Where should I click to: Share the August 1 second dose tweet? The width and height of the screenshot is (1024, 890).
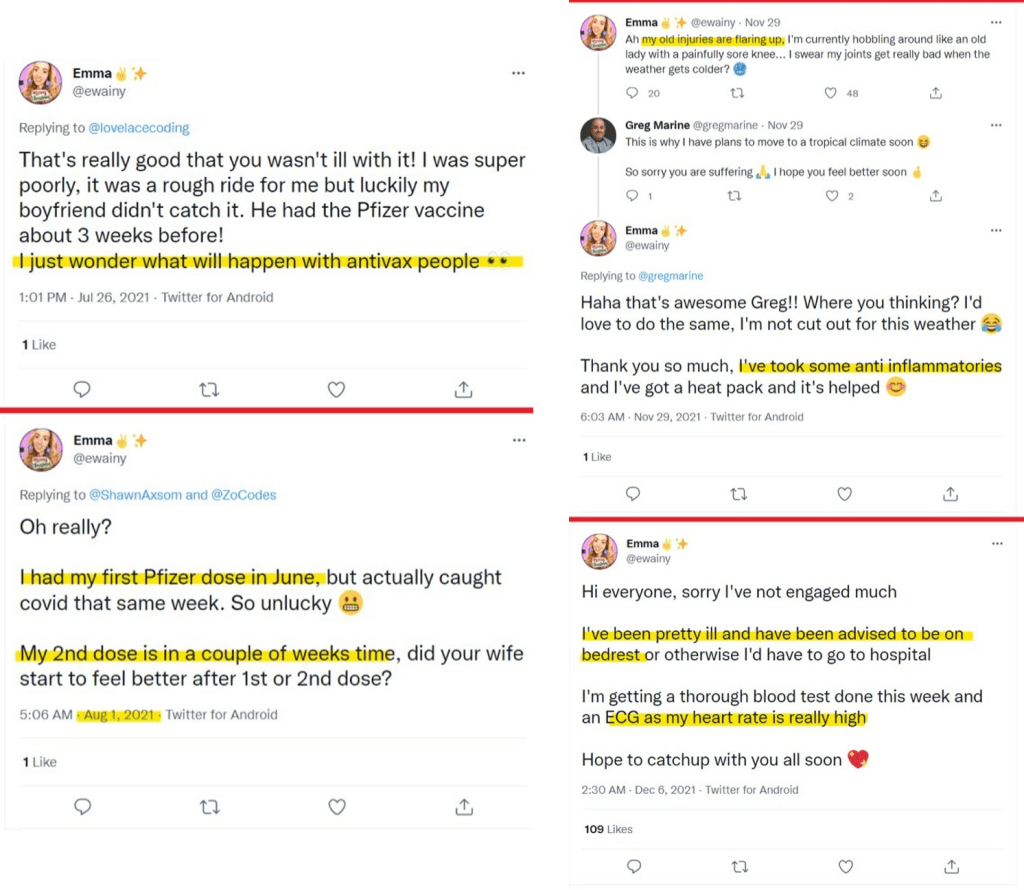pyautogui.click(x=464, y=806)
